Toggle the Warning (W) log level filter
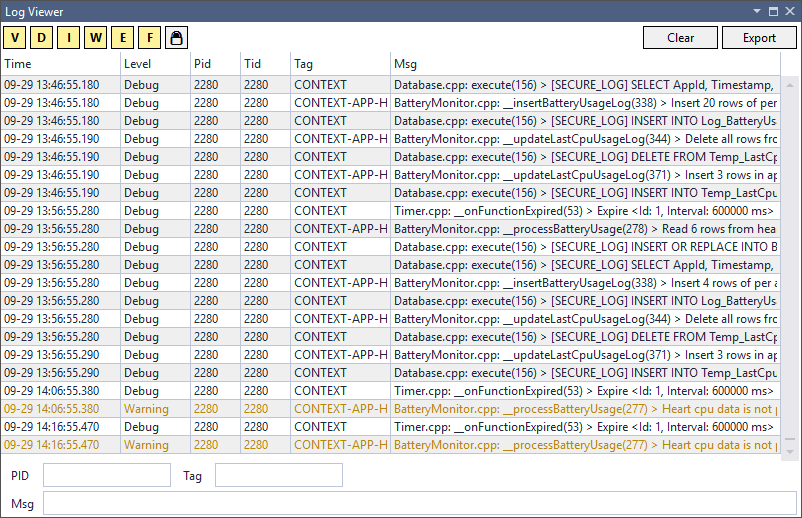This screenshot has width=802, height=518. 96,38
